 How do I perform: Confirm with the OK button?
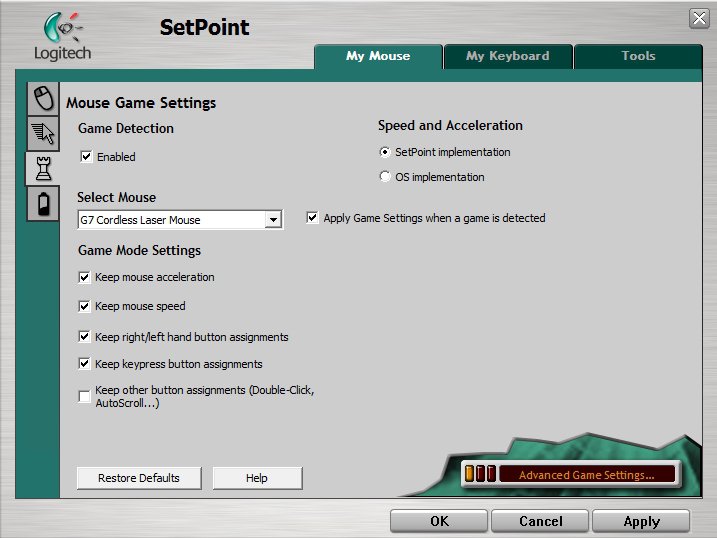pos(439,522)
